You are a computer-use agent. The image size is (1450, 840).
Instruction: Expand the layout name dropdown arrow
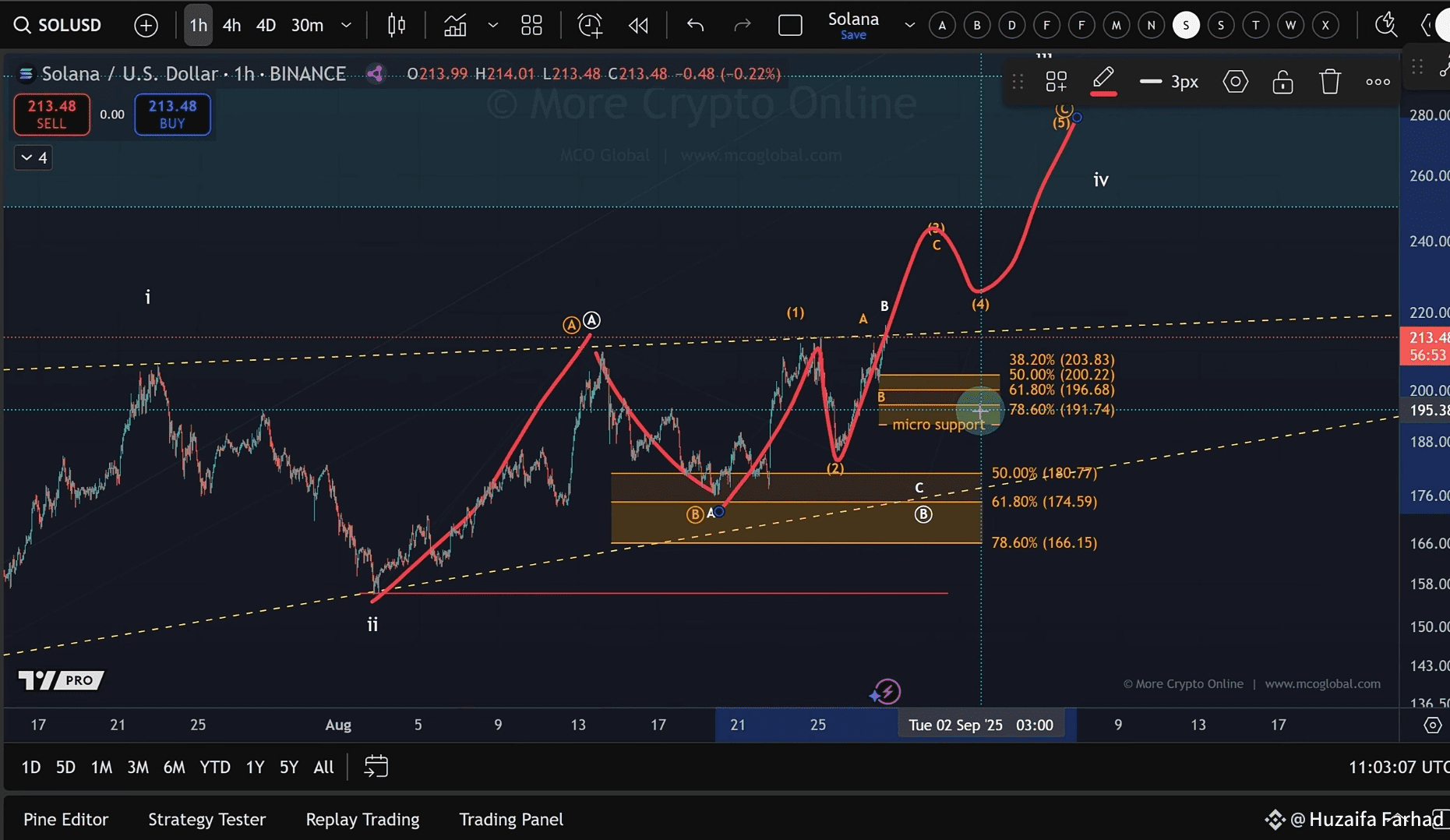909,25
